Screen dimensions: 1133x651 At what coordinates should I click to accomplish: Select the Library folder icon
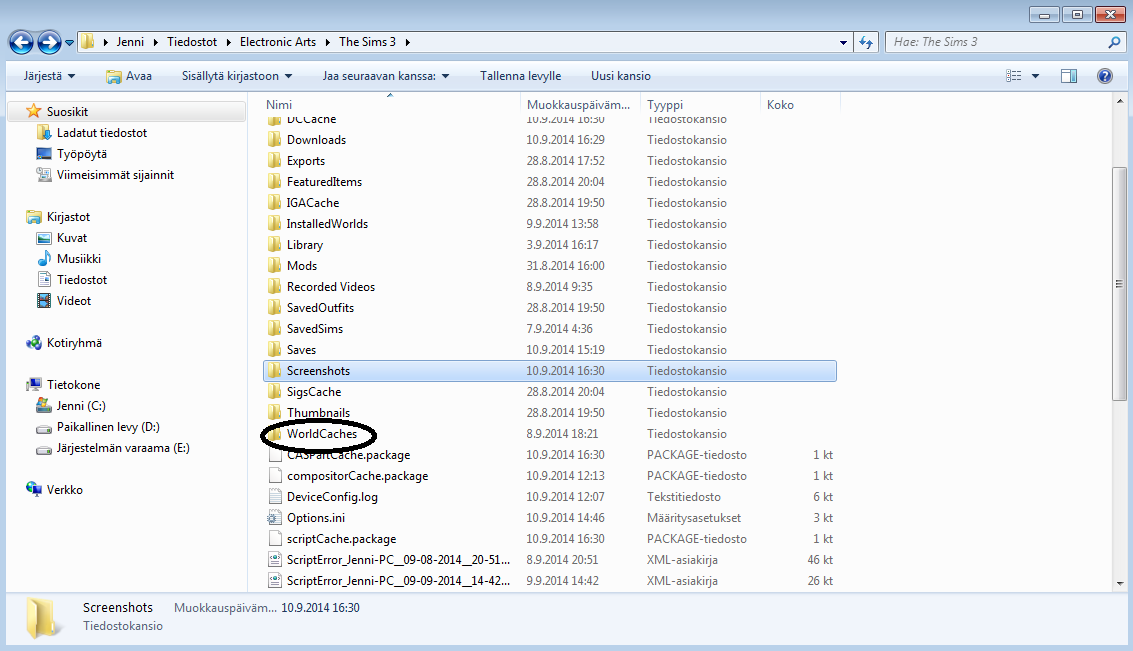(274, 243)
